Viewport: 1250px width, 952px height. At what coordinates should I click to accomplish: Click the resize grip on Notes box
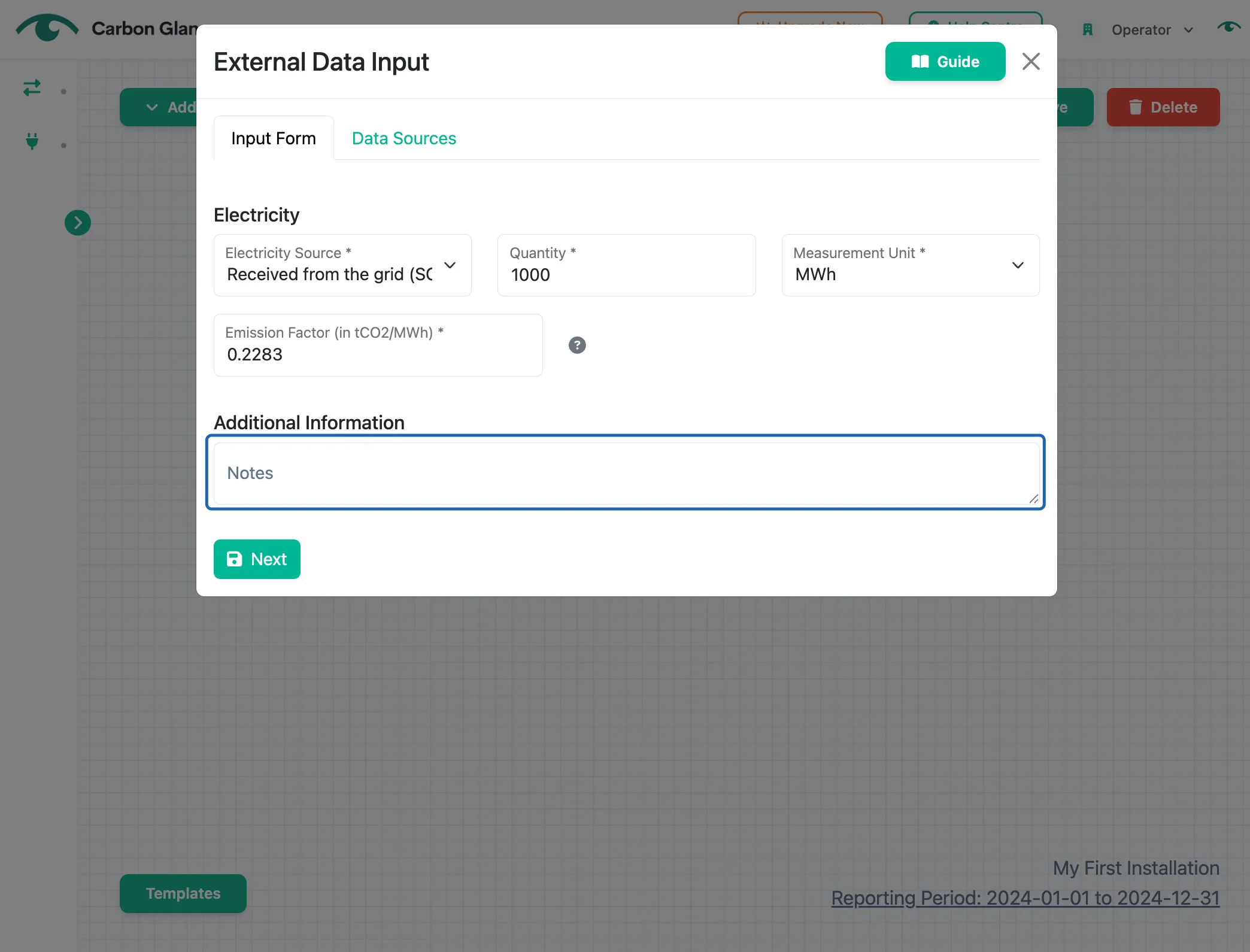1034,499
